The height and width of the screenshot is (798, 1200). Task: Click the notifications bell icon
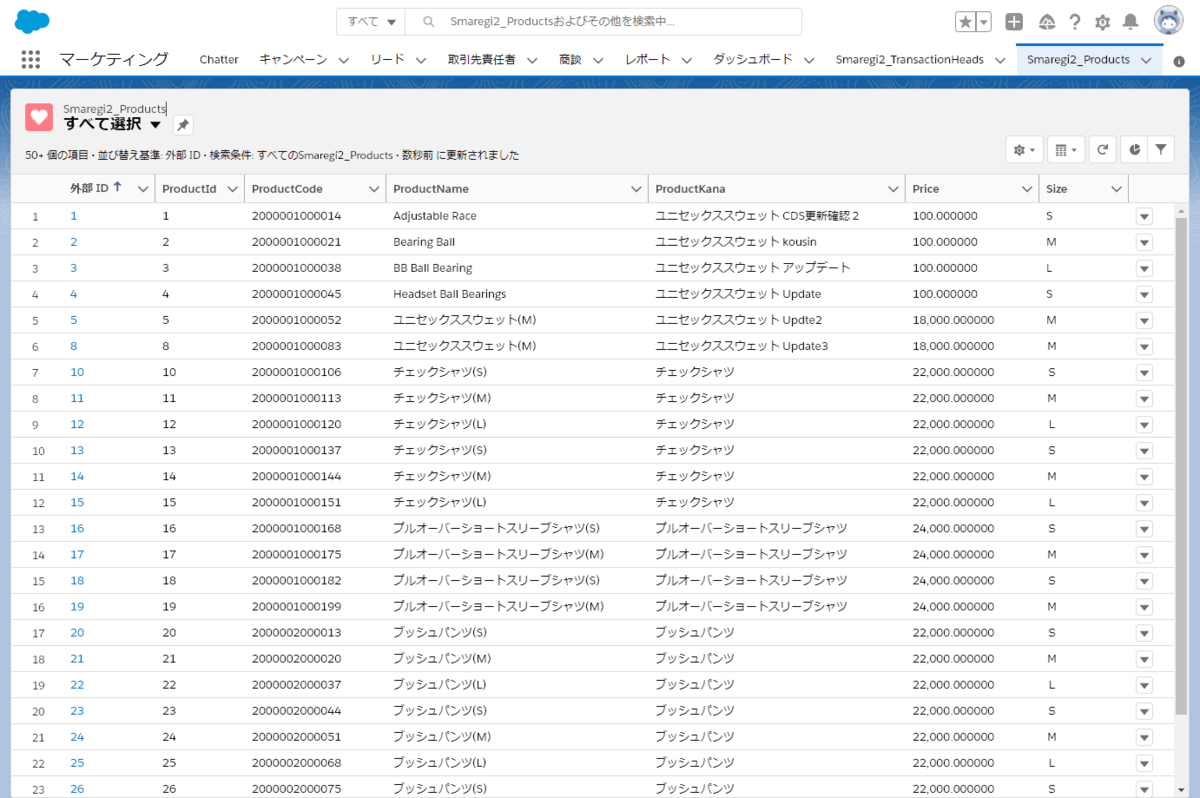(x=1130, y=22)
